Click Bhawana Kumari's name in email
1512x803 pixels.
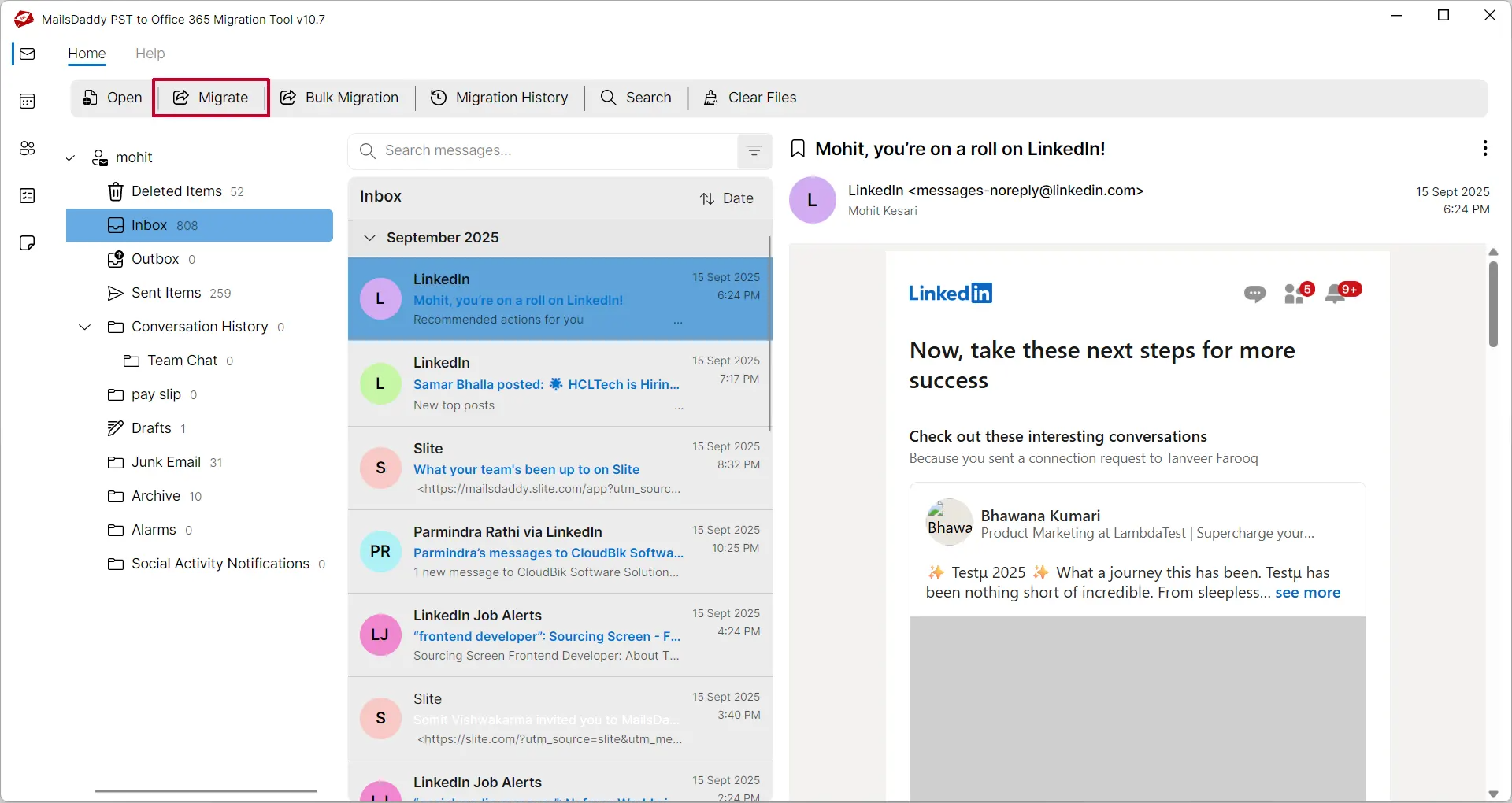(x=1040, y=516)
